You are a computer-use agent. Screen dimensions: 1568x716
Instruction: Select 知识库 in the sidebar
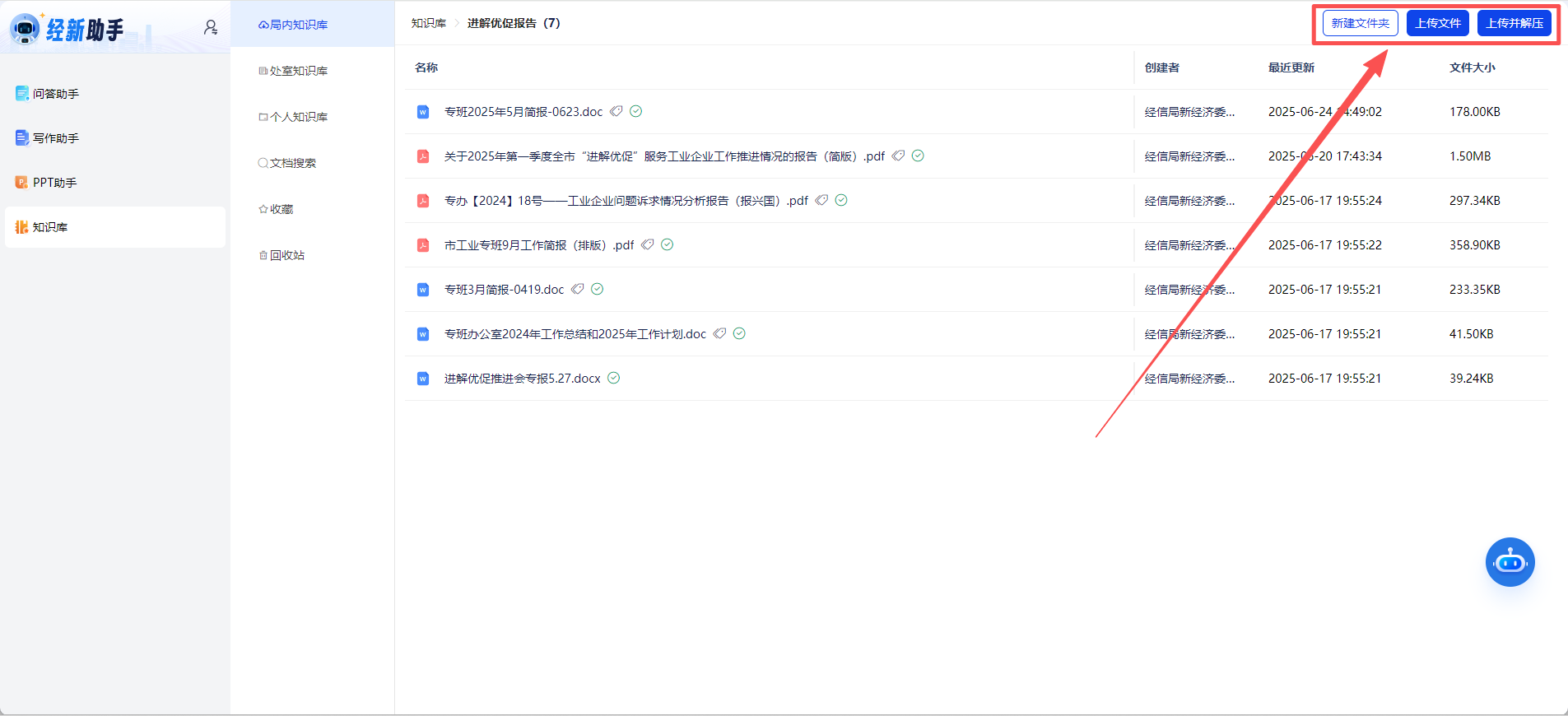click(x=115, y=227)
